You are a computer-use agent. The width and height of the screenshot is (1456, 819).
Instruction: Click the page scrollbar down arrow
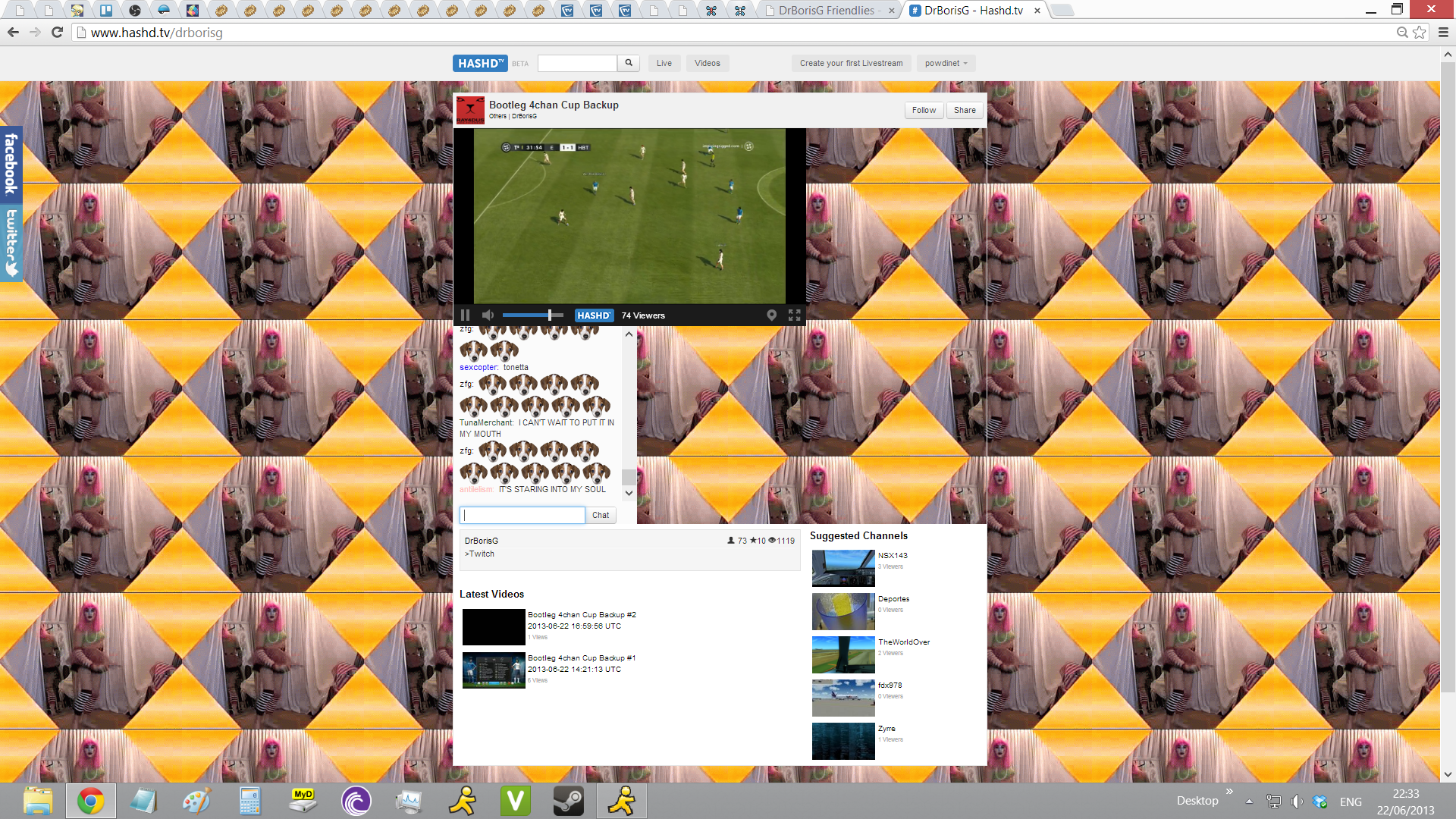[1448, 774]
